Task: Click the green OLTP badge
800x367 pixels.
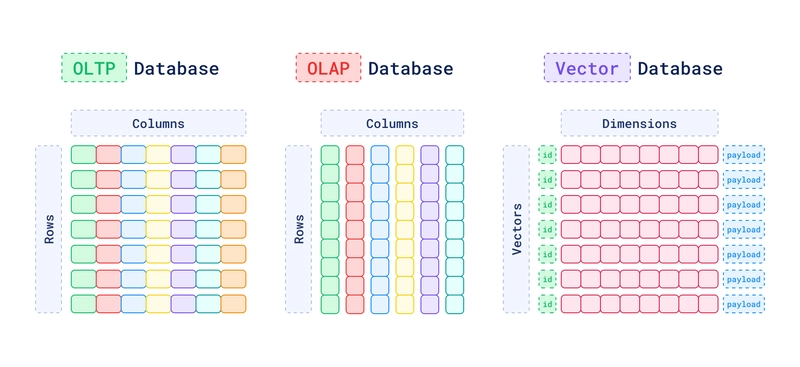Action: tap(94, 68)
